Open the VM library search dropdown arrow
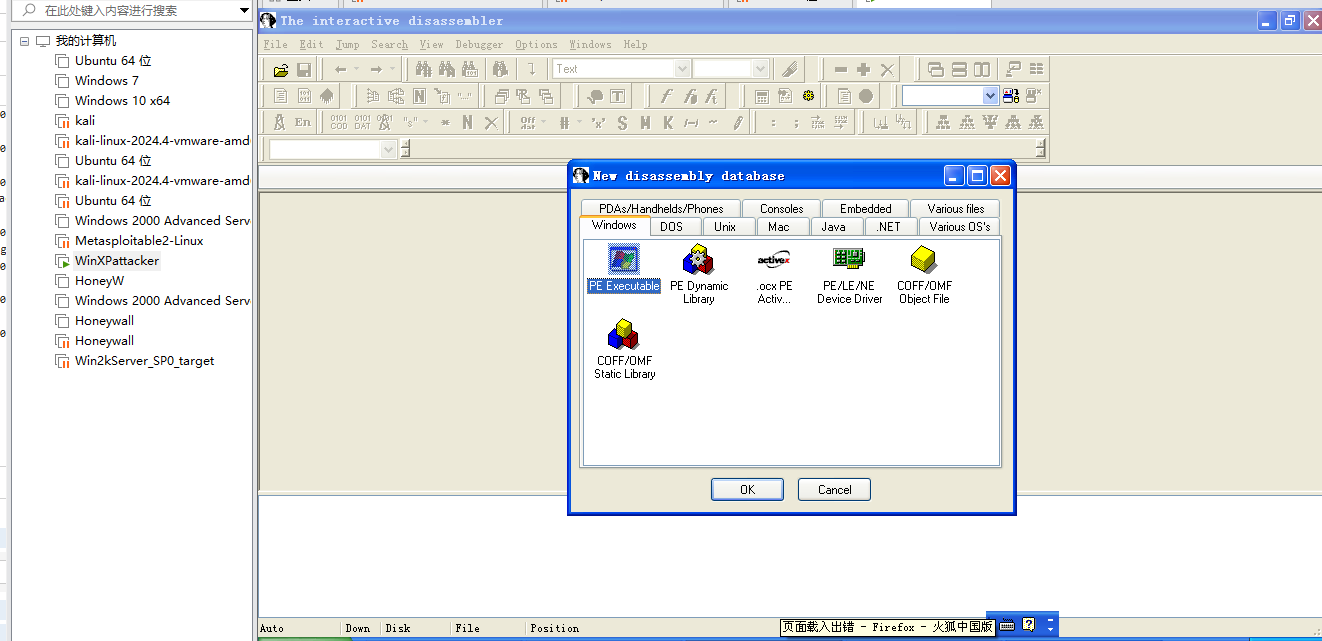The image size is (1322, 641). point(245,11)
